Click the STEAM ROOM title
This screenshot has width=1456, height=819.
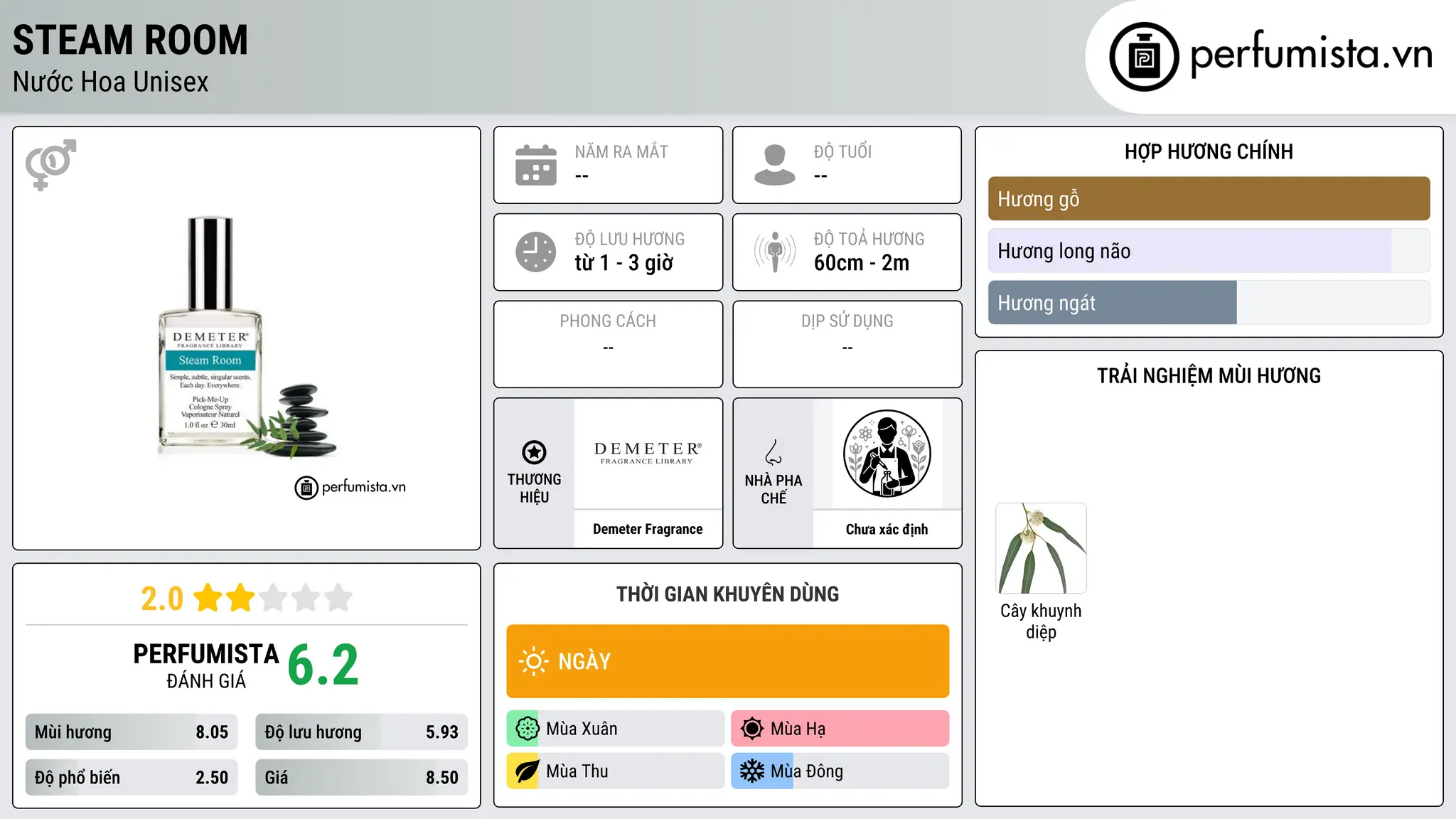pos(130,40)
